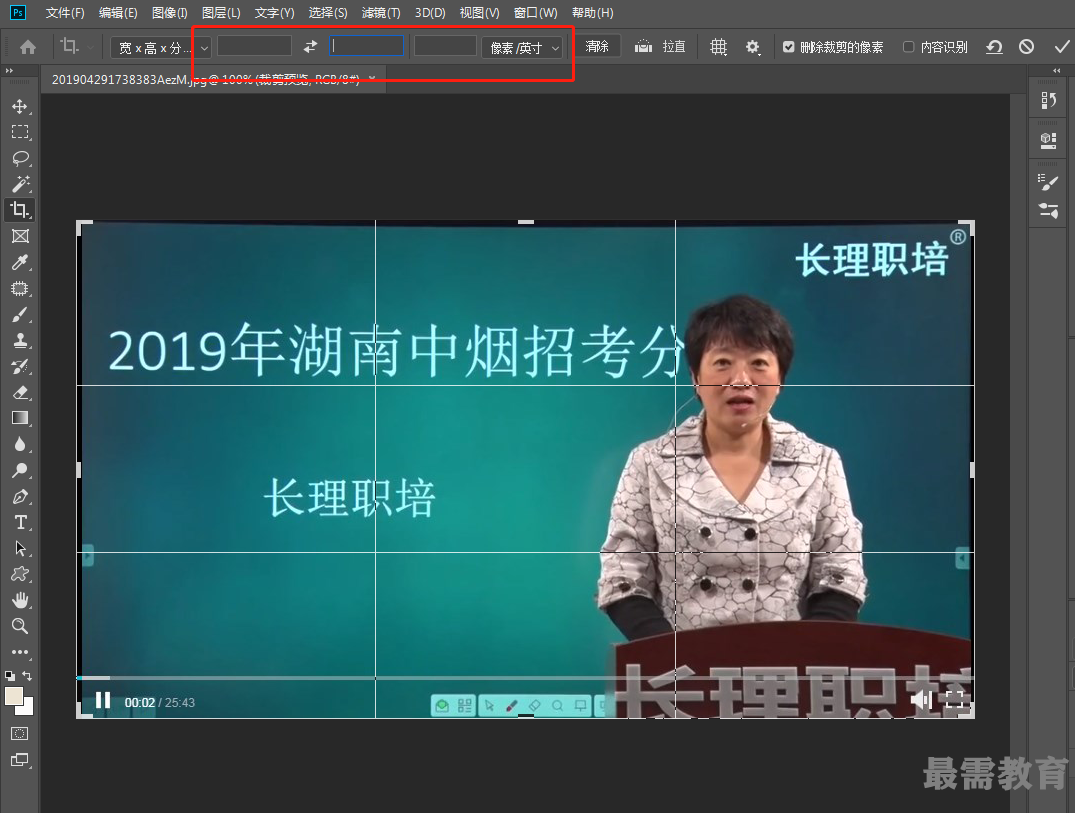Viewport: 1075px width, 813px height.
Task: Open the Layer menu
Action: click(221, 12)
